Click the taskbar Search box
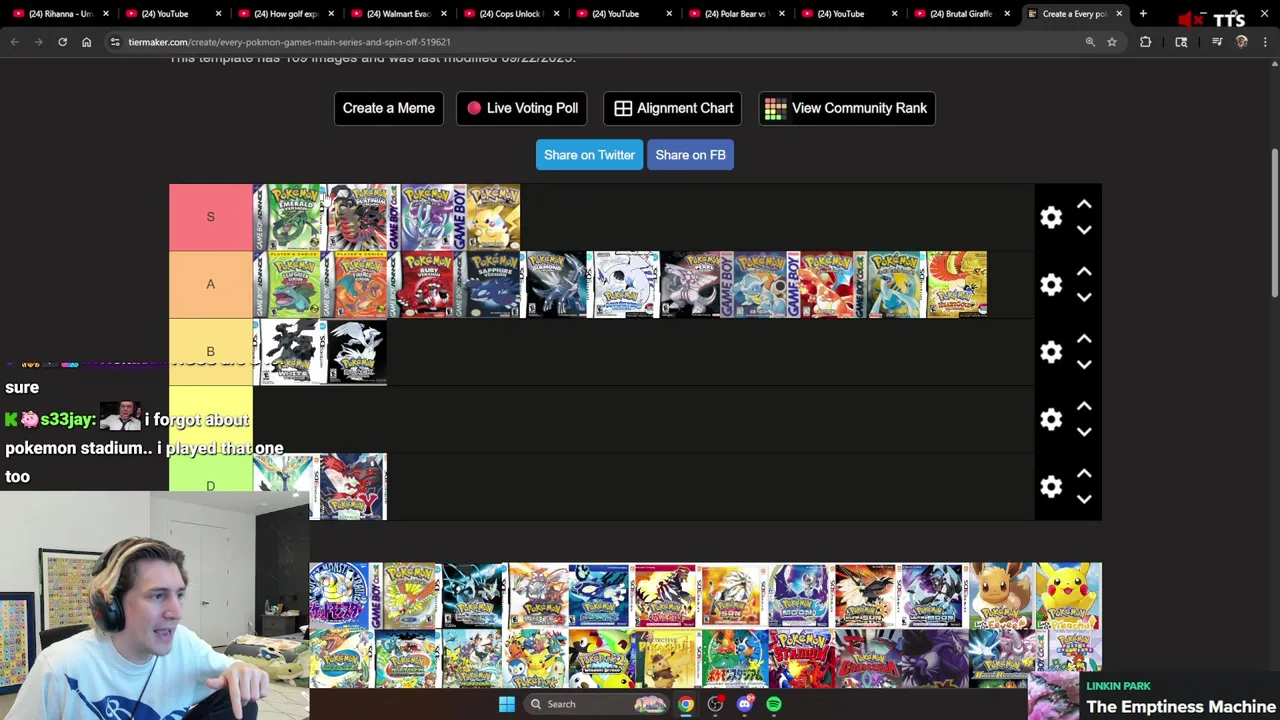Viewport: 1280px width, 720px height. 597,704
